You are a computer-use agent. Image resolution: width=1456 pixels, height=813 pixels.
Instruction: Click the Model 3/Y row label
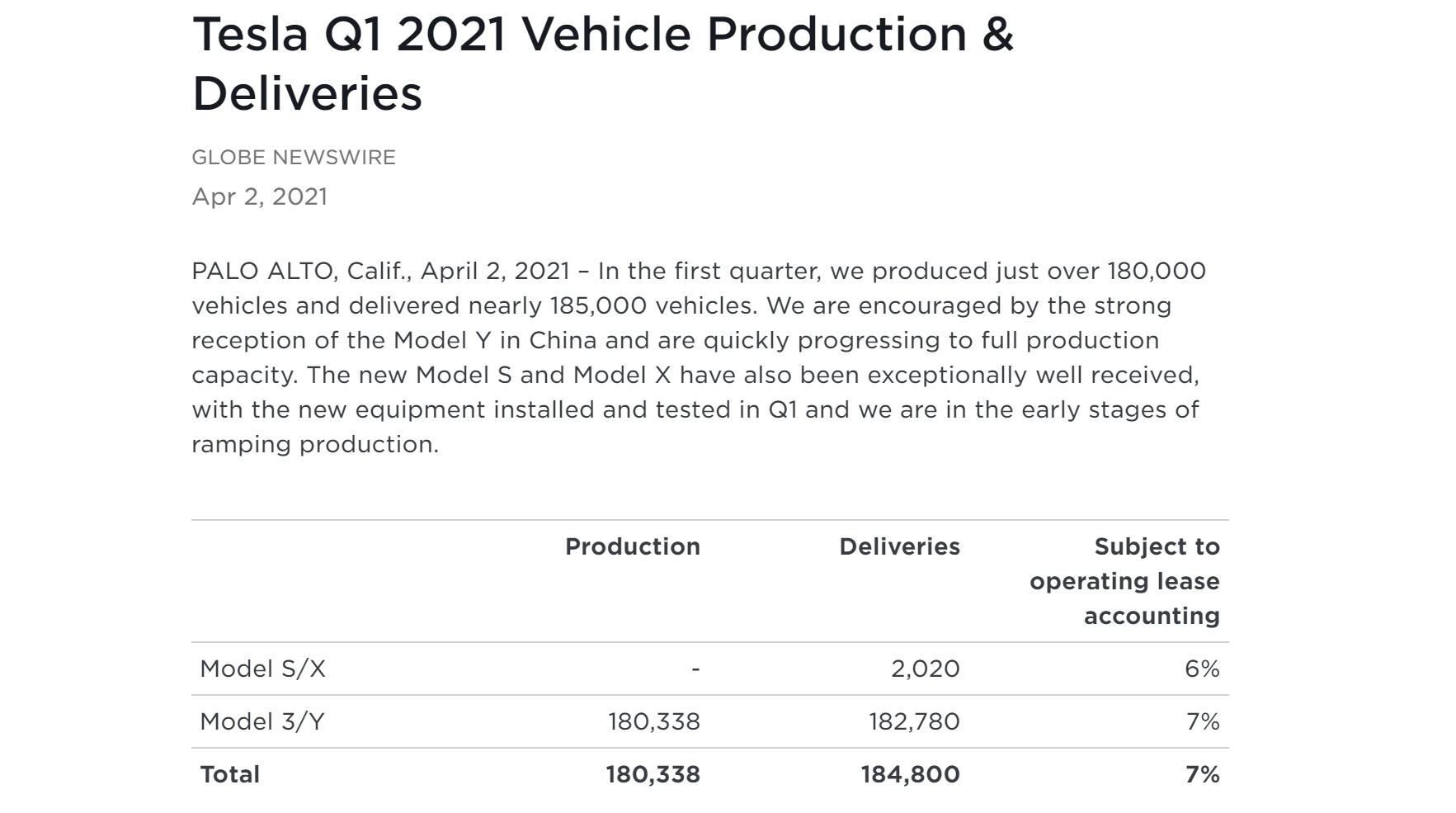(262, 721)
